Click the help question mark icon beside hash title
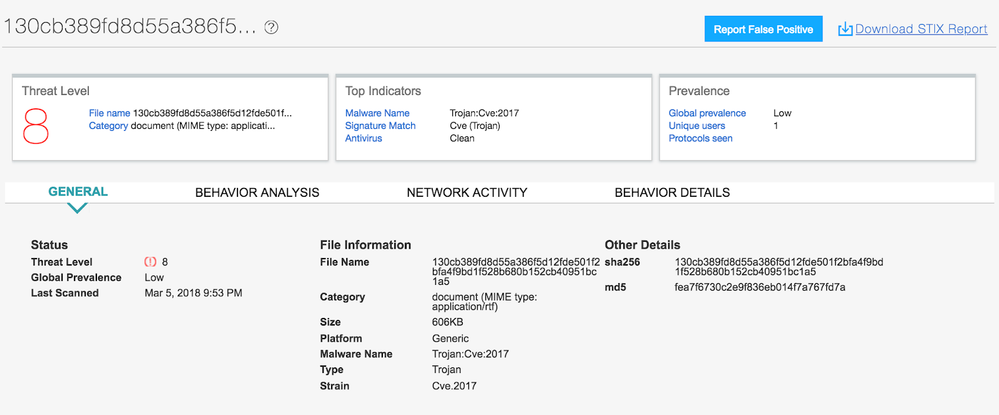The image size is (999, 415). tap(271, 28)
